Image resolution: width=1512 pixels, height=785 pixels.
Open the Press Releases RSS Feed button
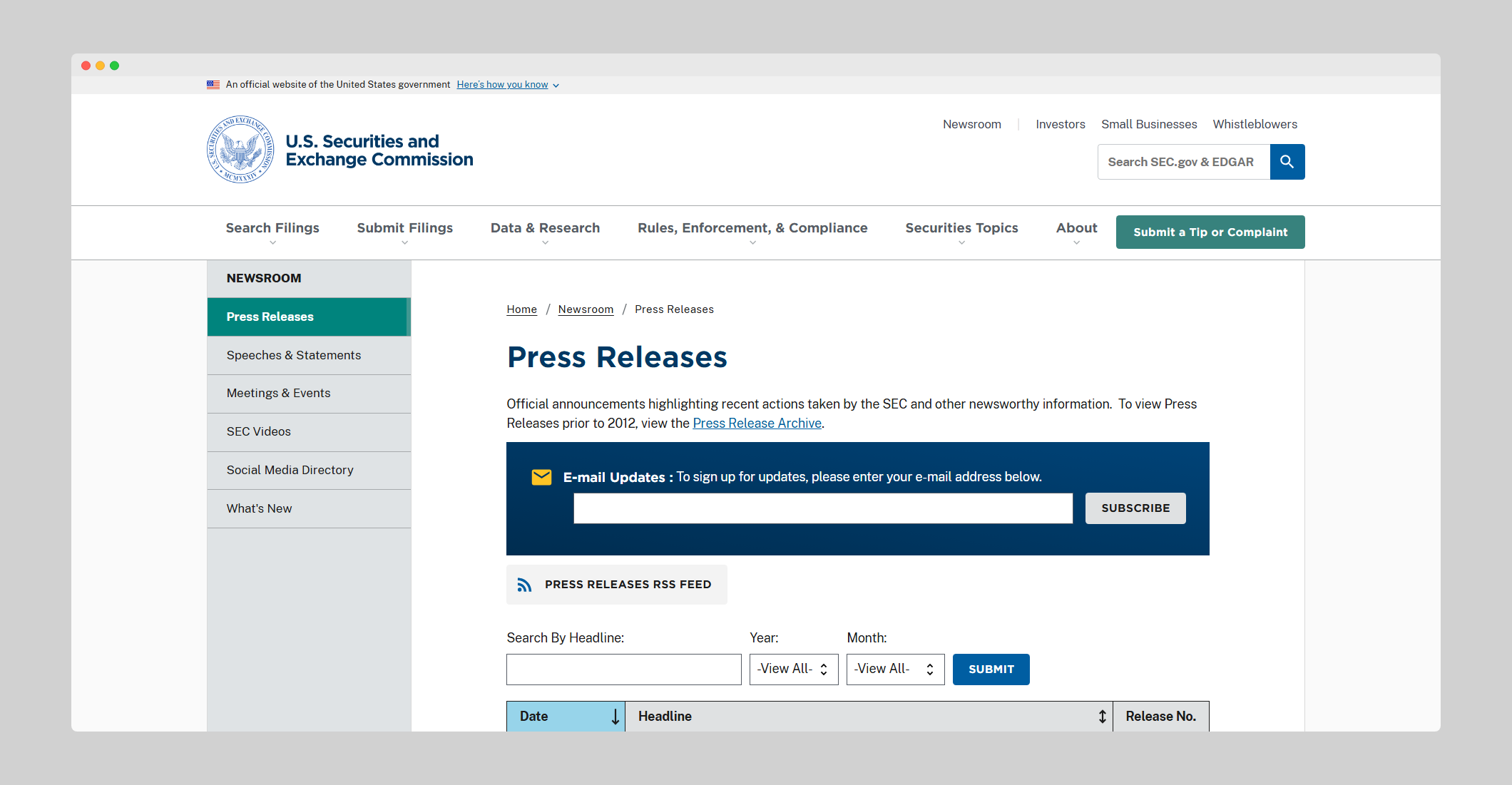pos(617,585)
